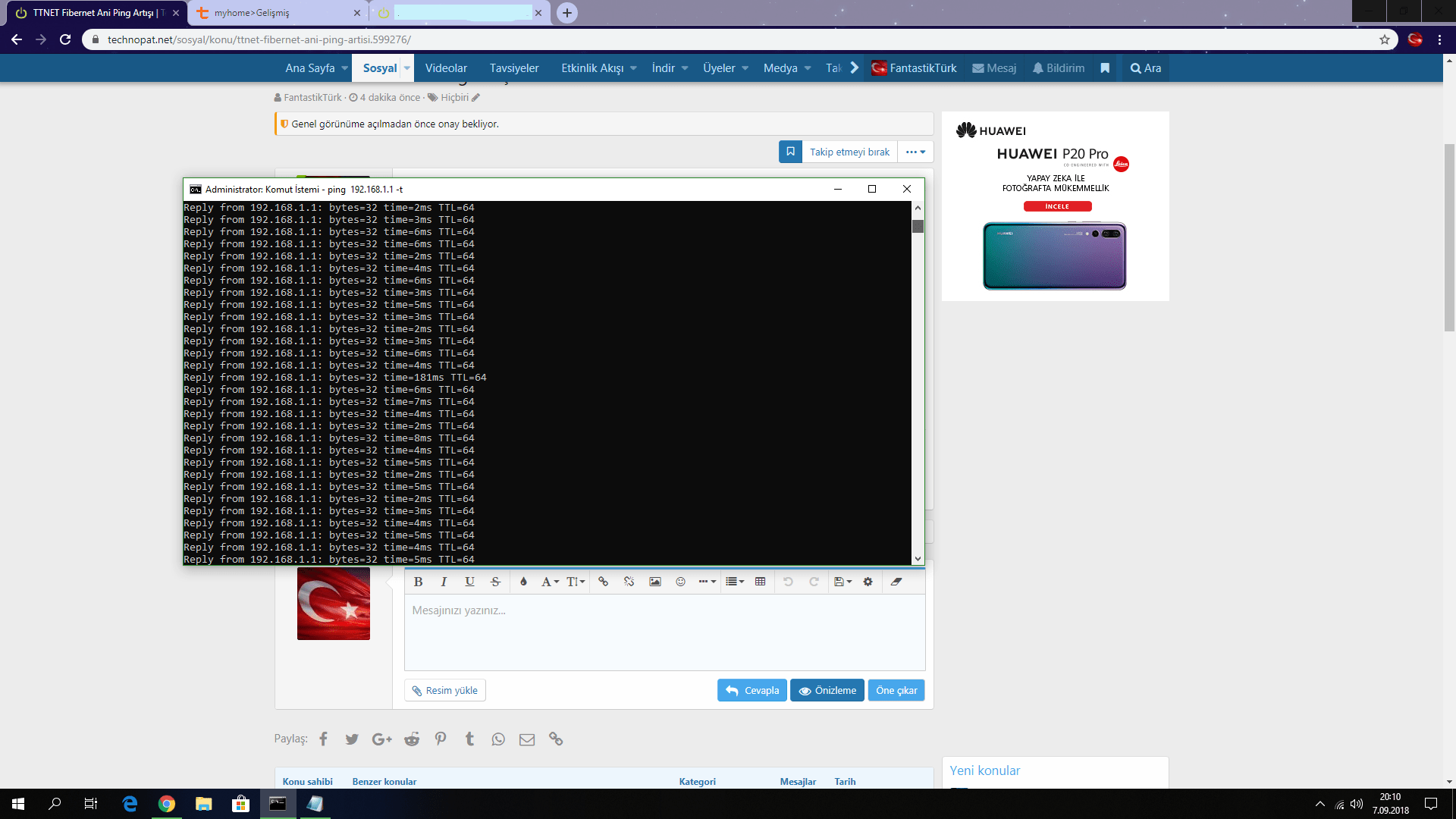Insert a table using the editor toolbar

point(760,582)
